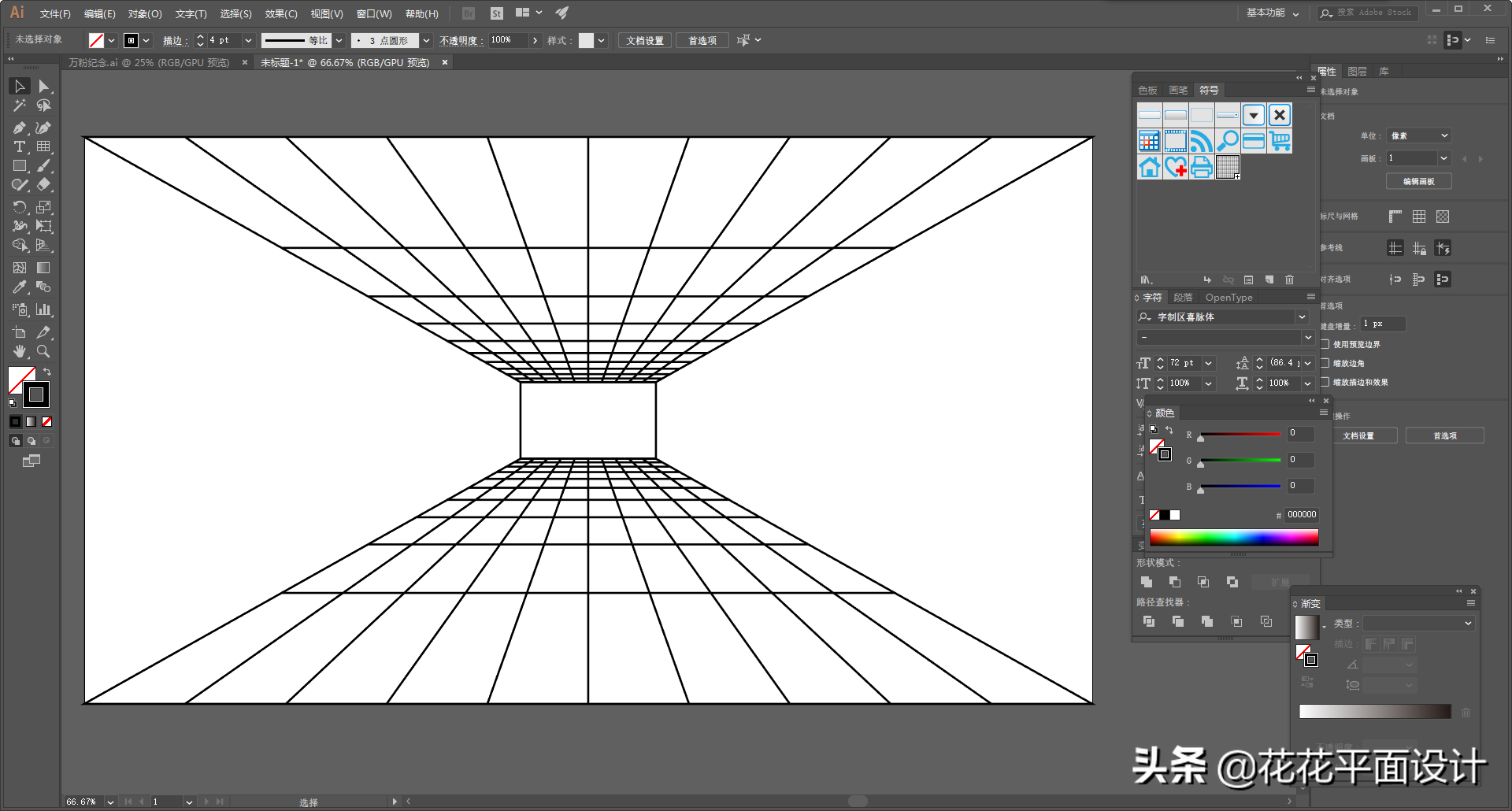Select the Selection (black arrow) tool
This screenshot has height=811, width=1512.
tap(20, 87)
